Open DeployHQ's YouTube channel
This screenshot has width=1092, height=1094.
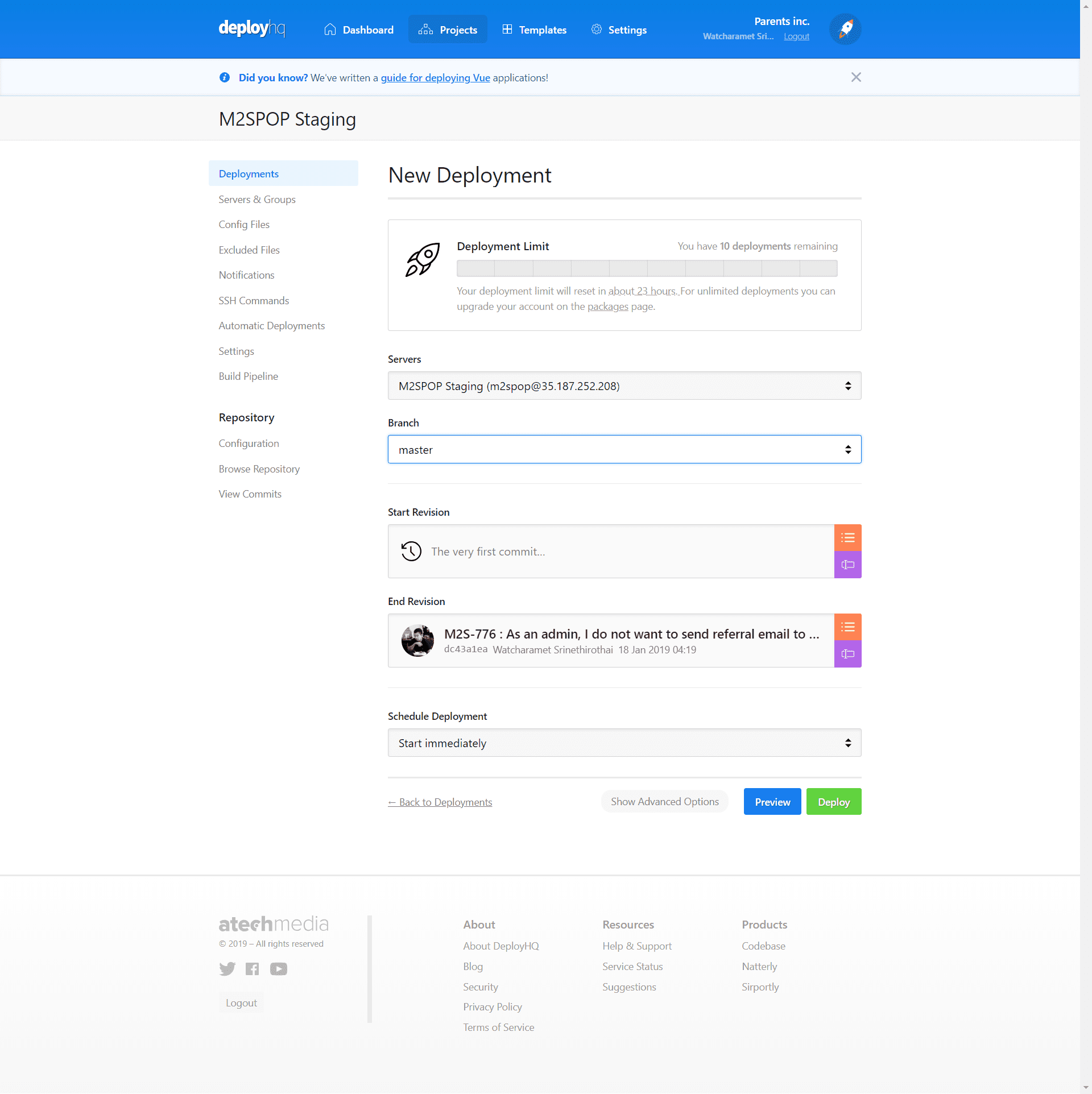[279, 969]
